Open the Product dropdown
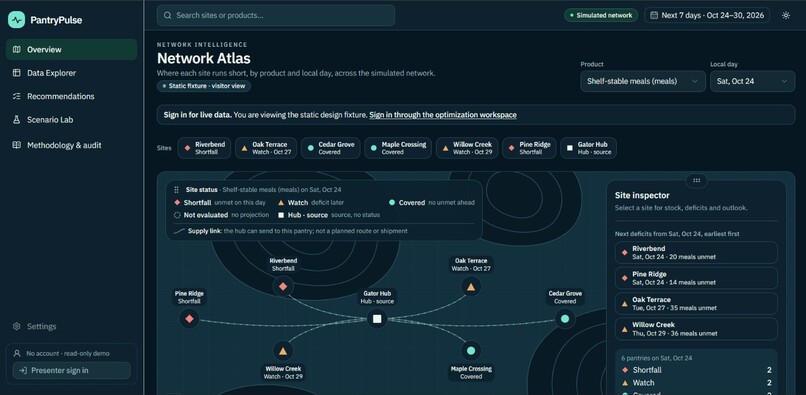This screenshot has height=395, width=806. click(643, 81)
